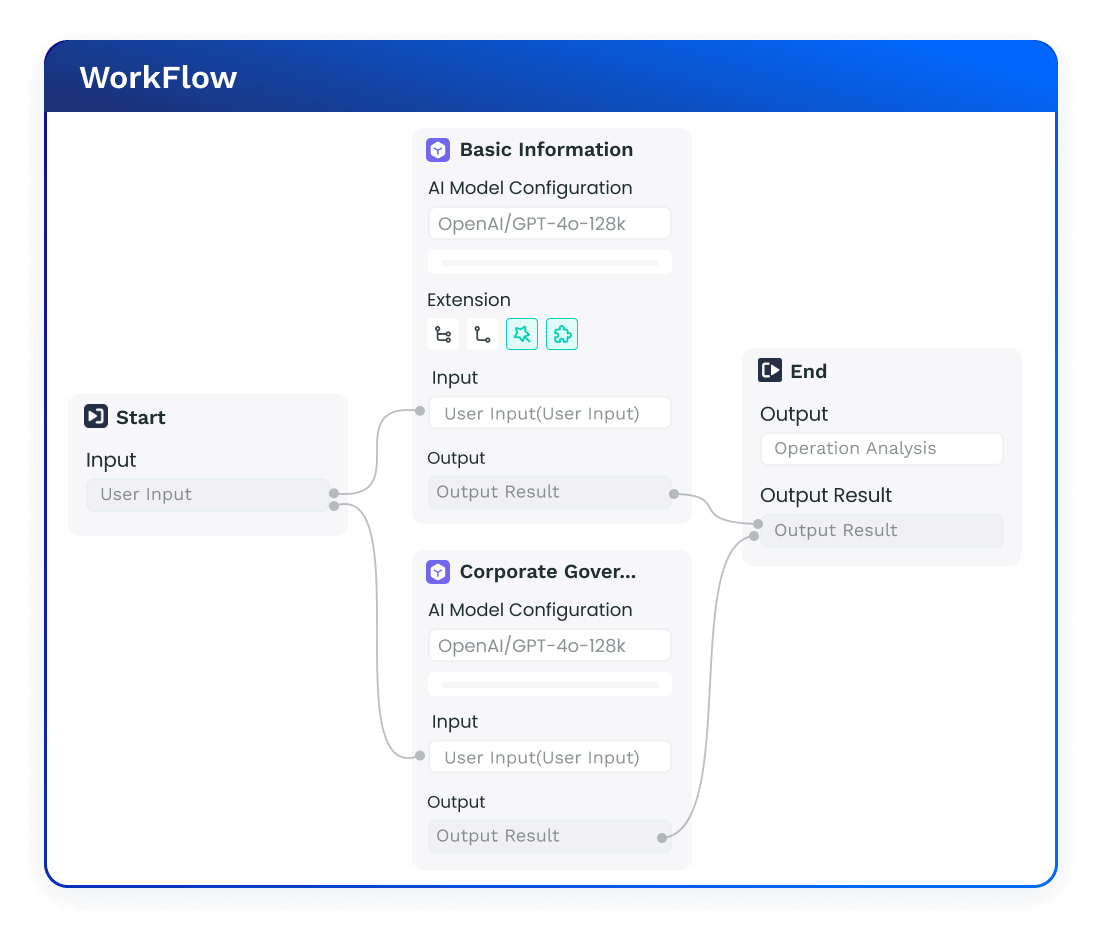
Task: Click the Start node icon
Action: pyautogui.click(x=96, y=417)
